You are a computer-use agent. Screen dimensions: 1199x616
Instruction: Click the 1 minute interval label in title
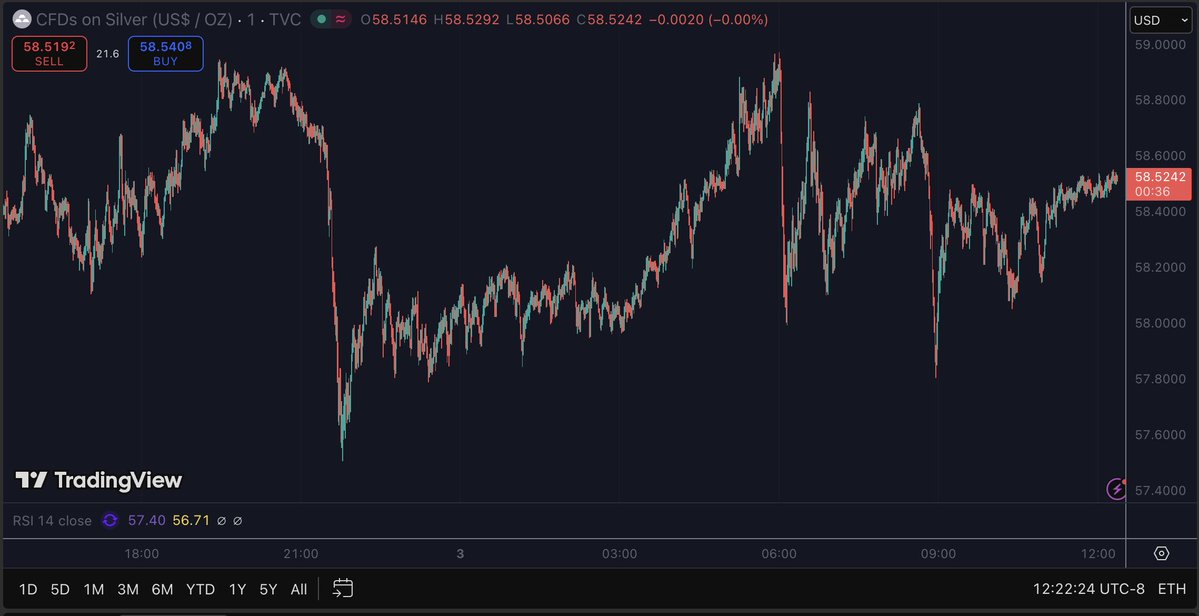pyautogui.click(x=251, y=20)
